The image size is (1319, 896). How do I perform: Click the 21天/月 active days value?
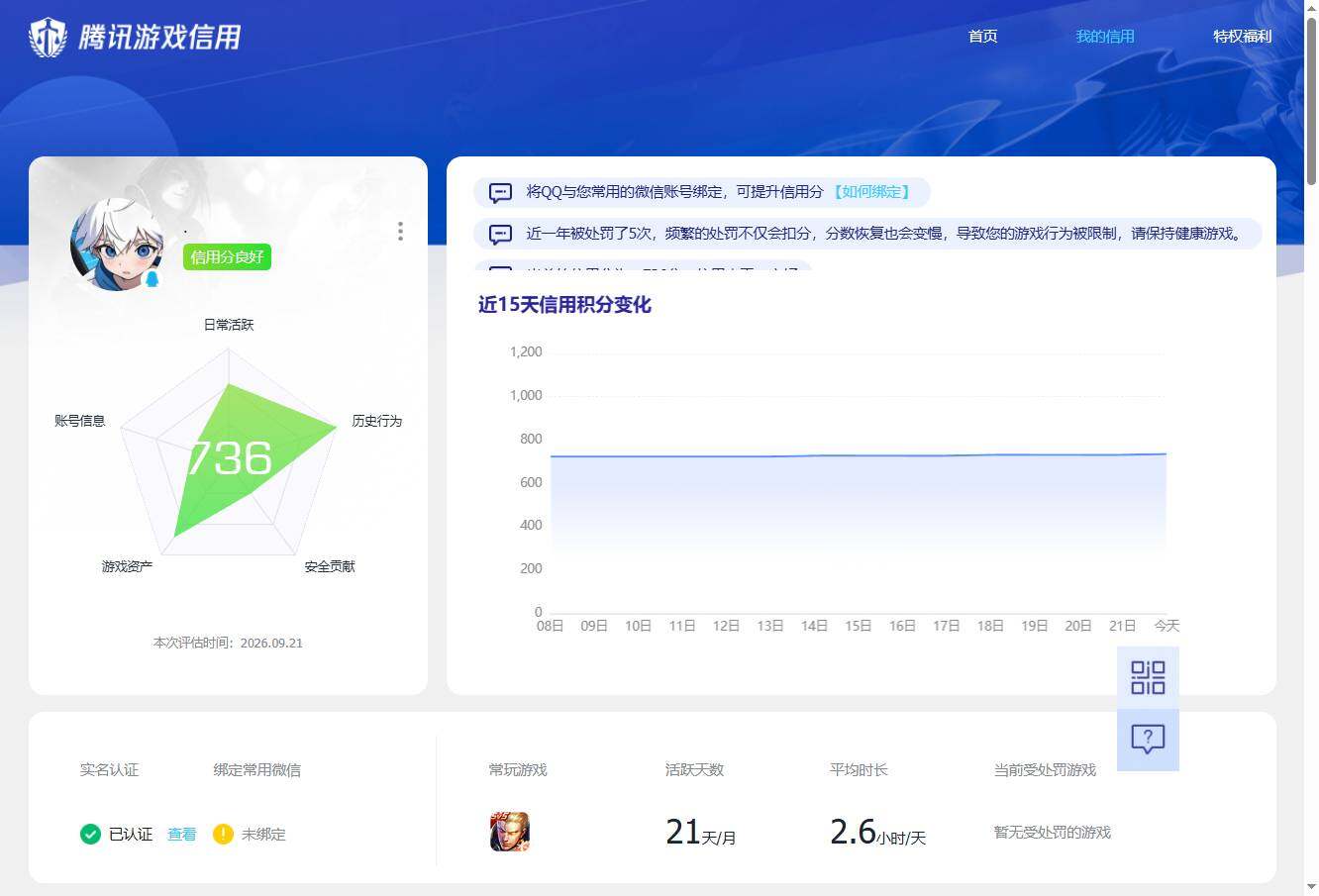(700, 833)
